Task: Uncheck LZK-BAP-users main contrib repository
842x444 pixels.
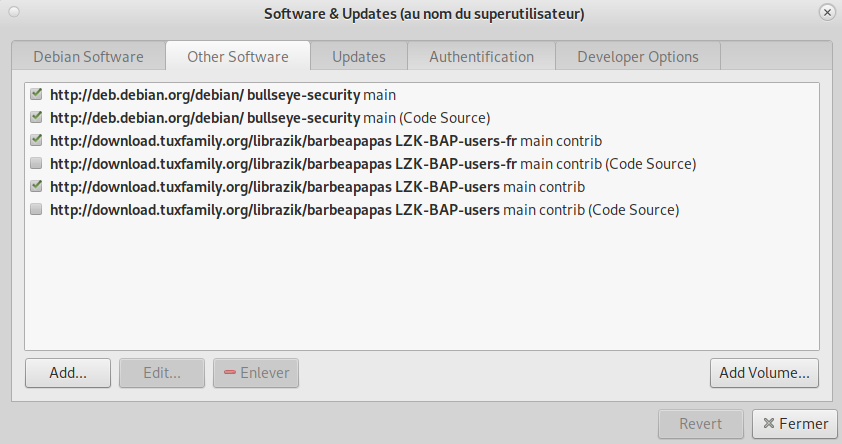Action: click(36, 187)
